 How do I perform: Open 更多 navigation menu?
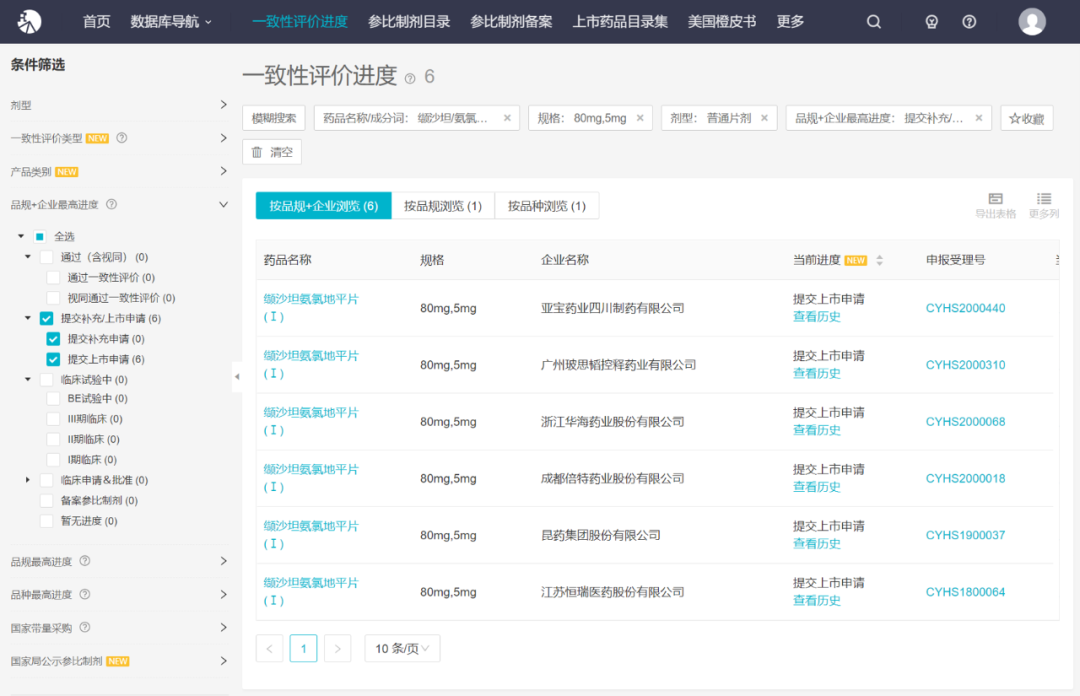[x=790, y=22]
